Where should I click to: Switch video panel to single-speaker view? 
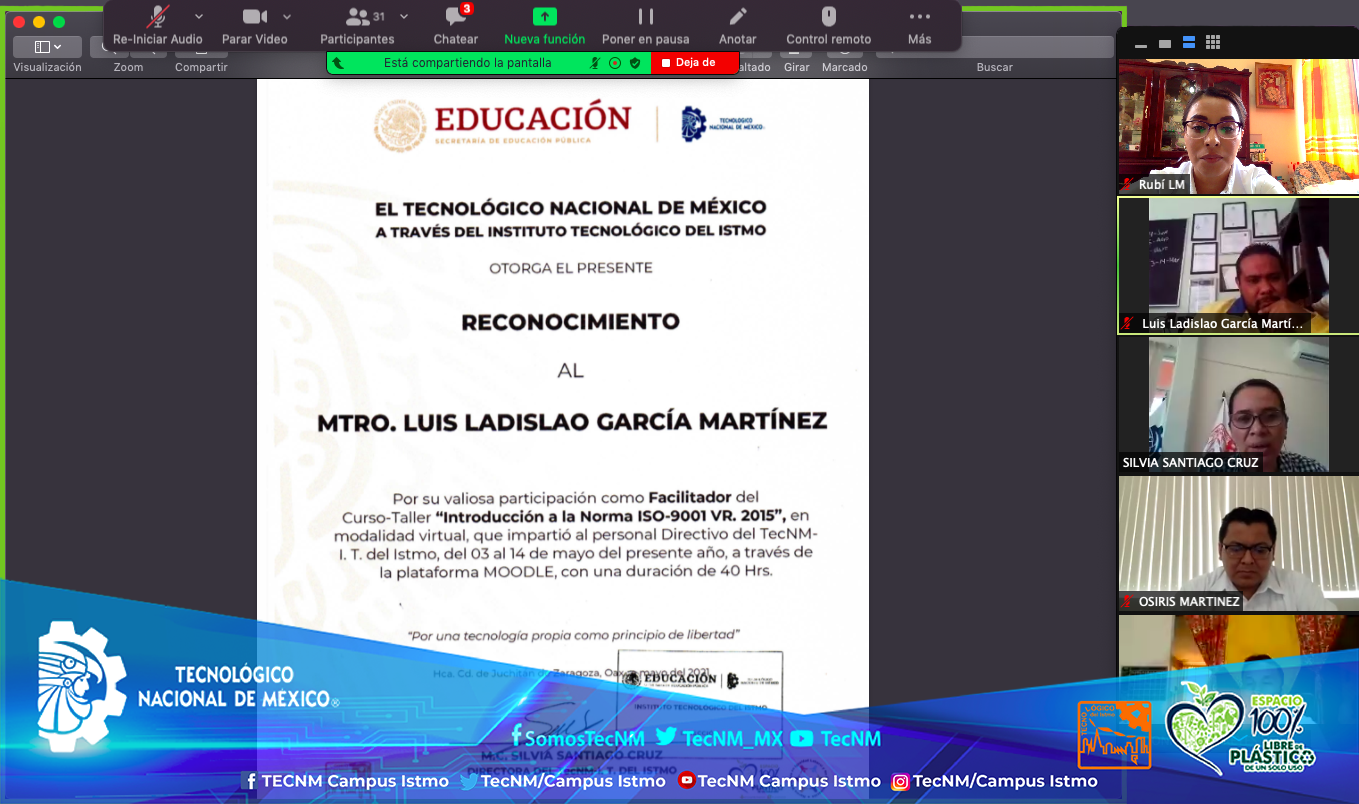(1164, 43)
